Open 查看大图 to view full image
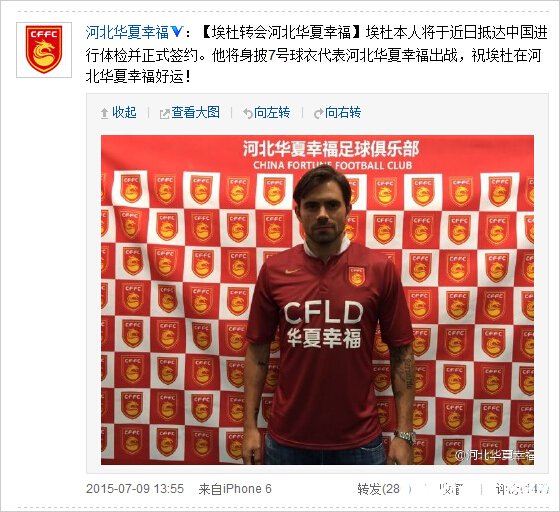 [195, 112]
